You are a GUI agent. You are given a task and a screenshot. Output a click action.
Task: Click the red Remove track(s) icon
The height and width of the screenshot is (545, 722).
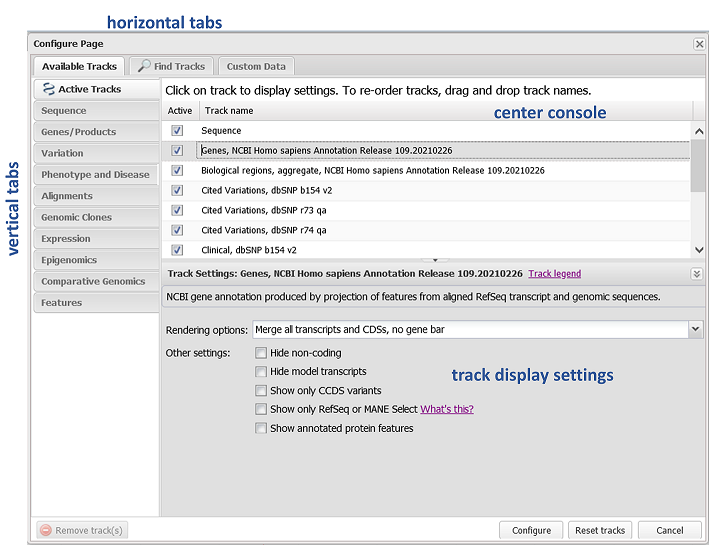click(46, 530)
